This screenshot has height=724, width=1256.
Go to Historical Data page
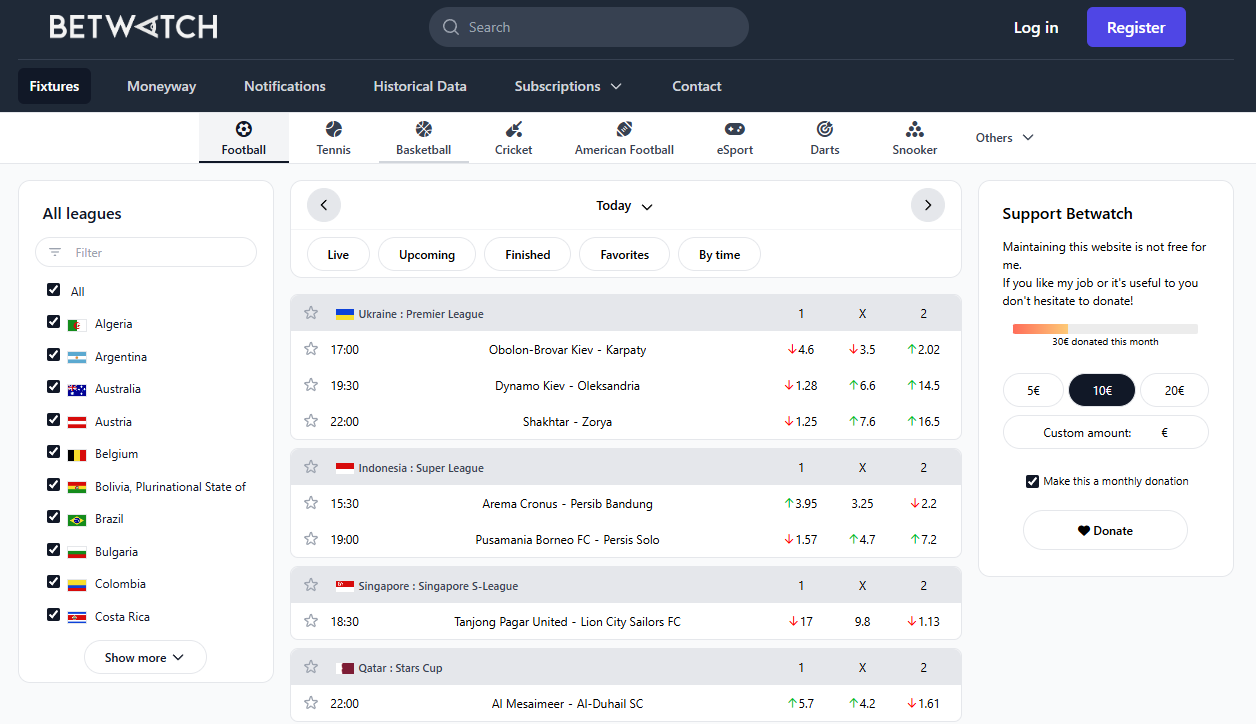(420, 86)
